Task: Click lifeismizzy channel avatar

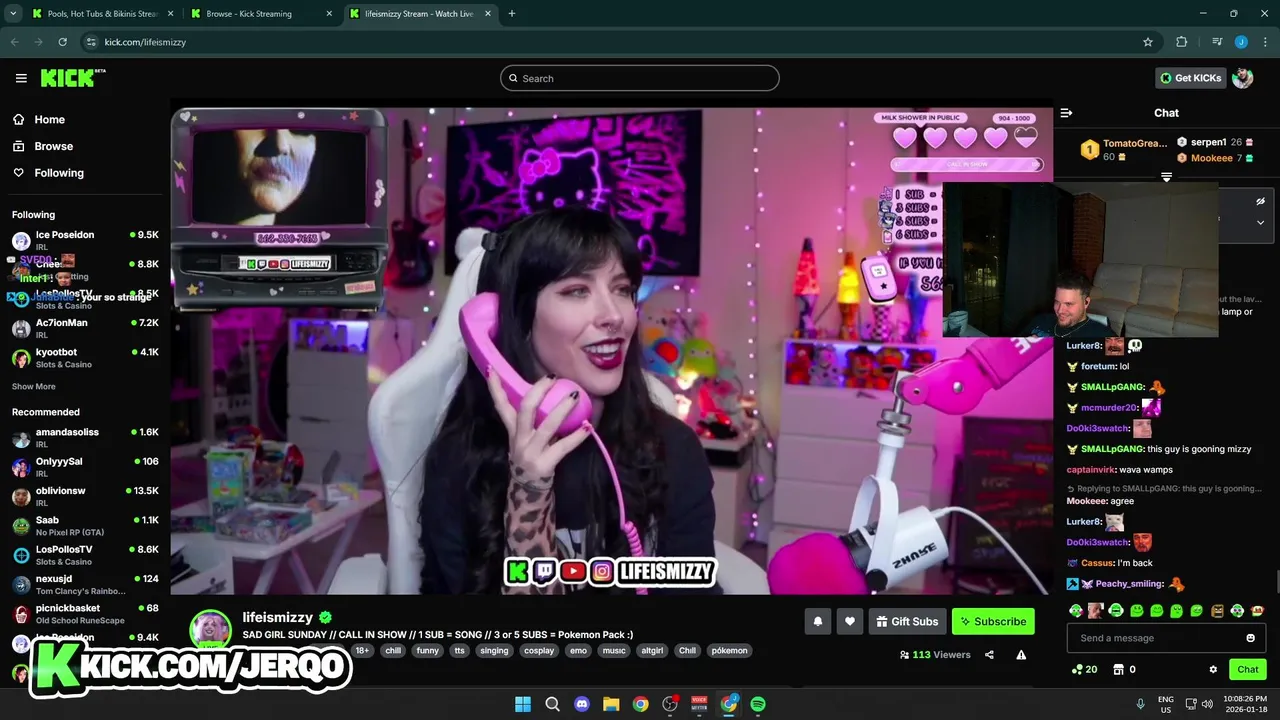Action: coord(211,630)
